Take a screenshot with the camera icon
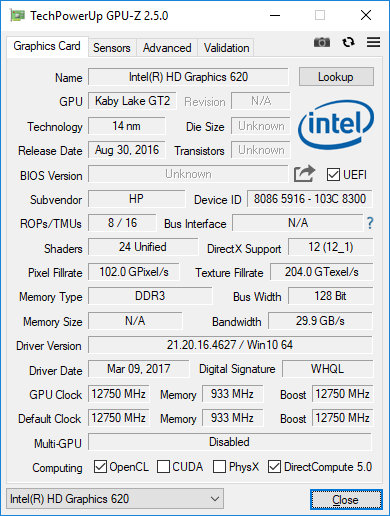 pos(322,42)
